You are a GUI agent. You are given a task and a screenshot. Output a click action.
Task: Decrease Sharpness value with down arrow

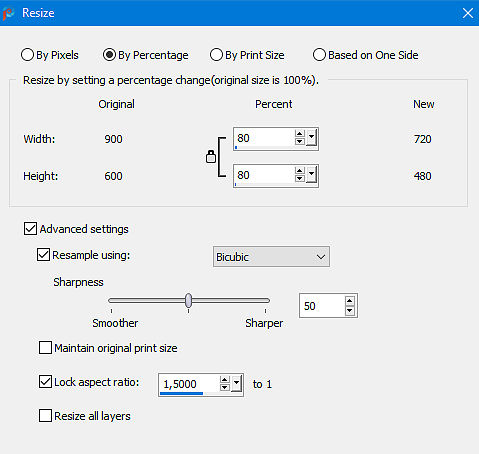(x=349, y=311)
